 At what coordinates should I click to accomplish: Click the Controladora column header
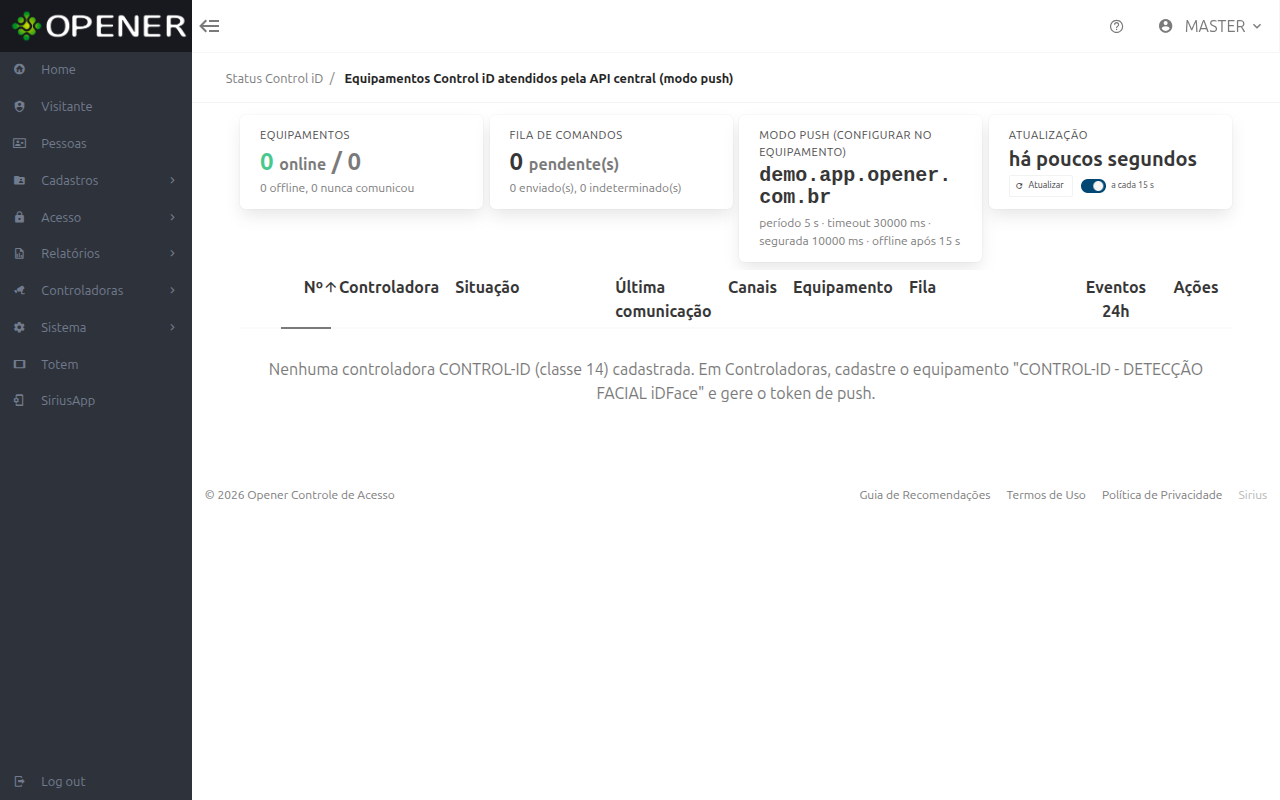coord(389,287)
